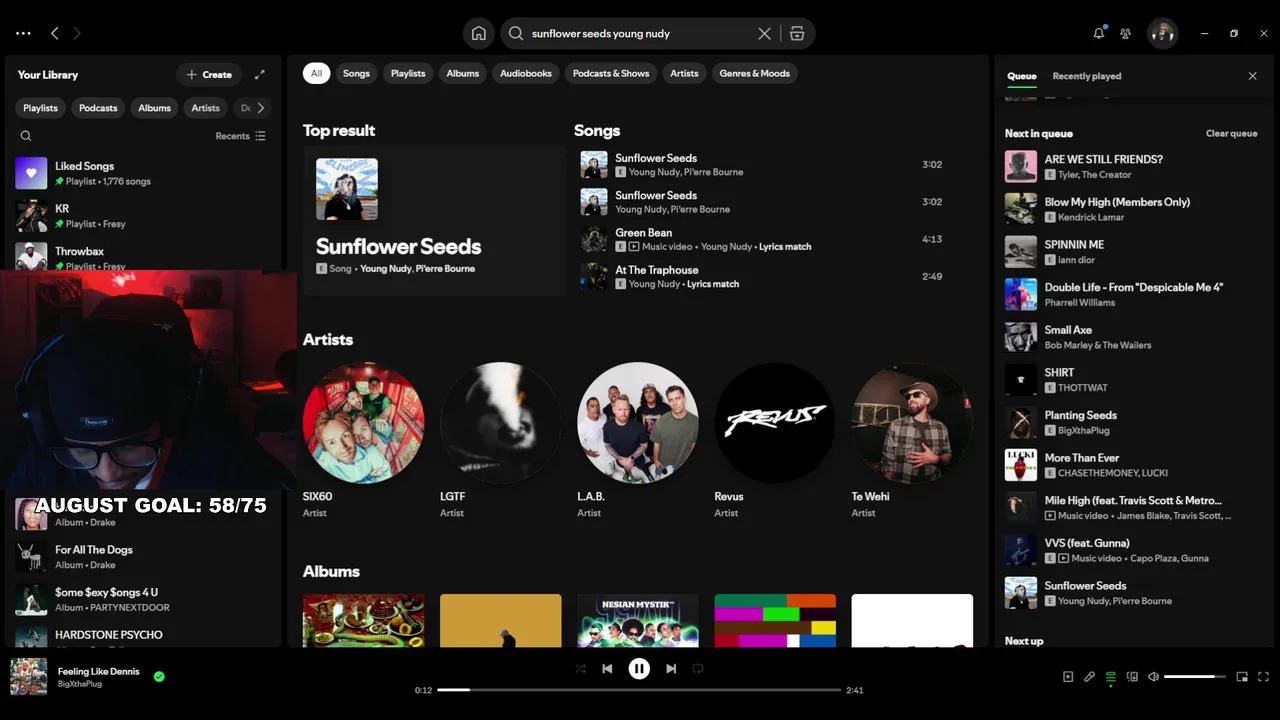Open now playing album art thumbnail

click(x=29, y=677)
